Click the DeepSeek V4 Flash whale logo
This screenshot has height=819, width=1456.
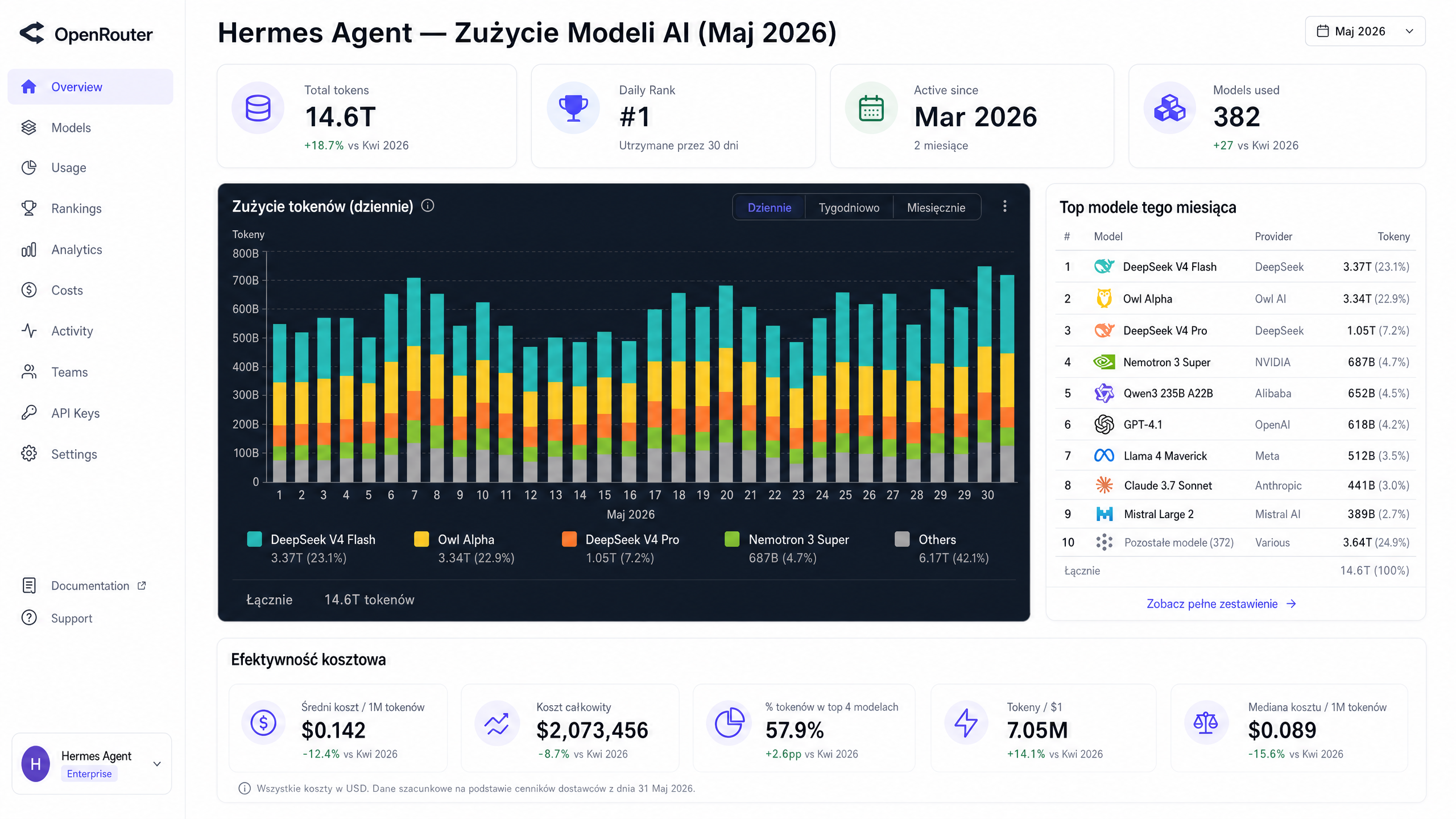tap(1104, 266)
